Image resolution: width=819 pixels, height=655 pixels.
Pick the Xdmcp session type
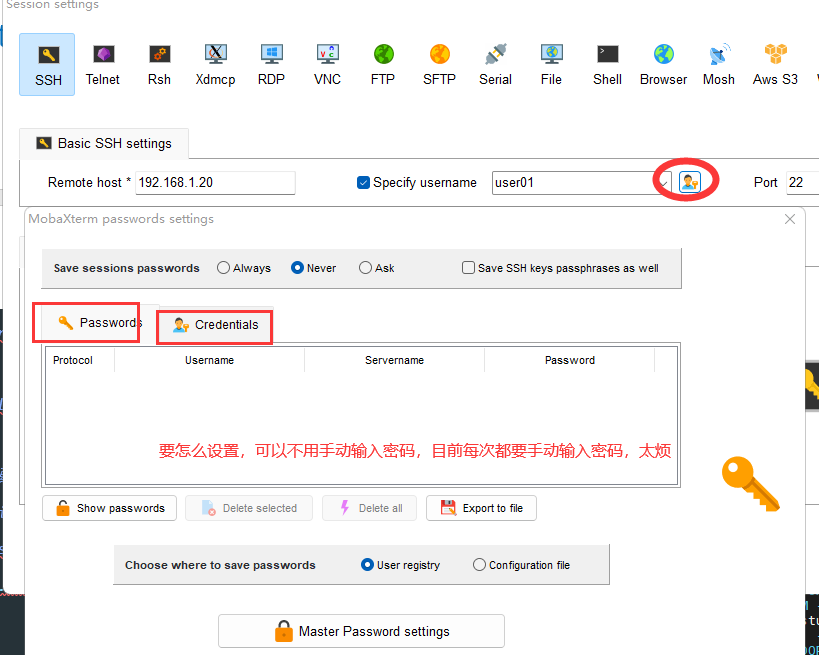point(215,65)
